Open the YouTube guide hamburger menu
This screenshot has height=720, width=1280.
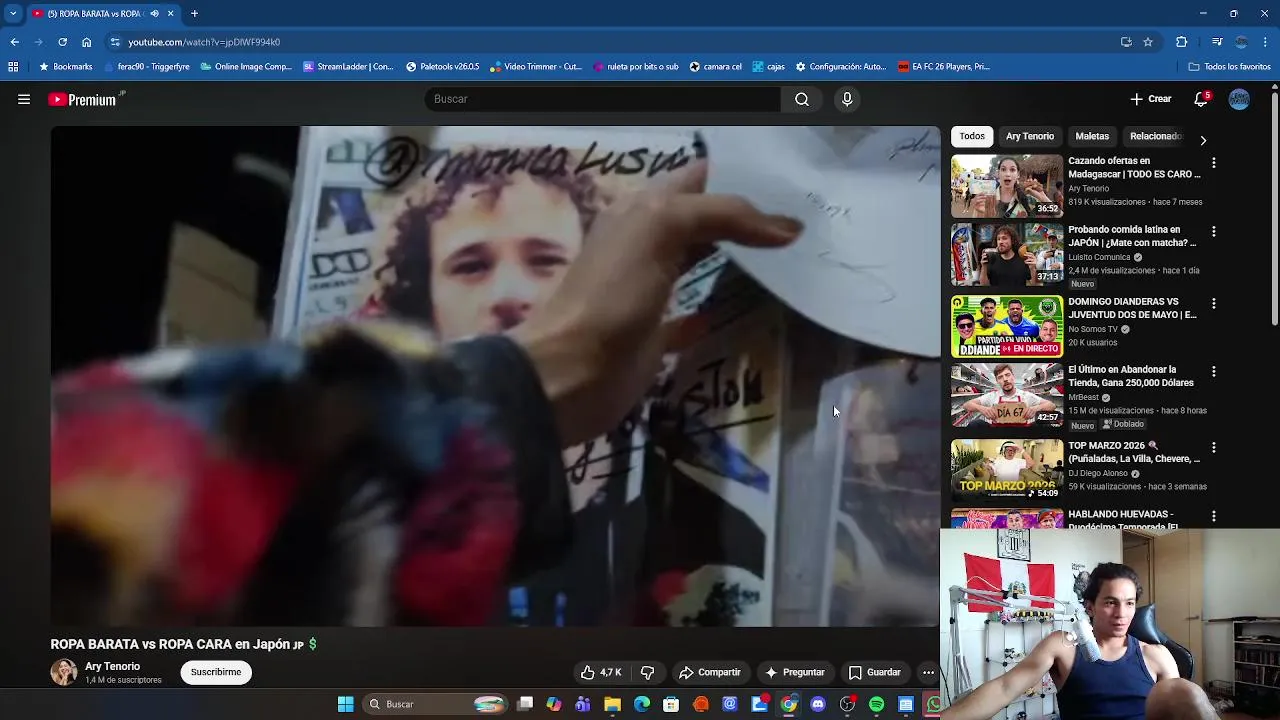coord(24,99)
